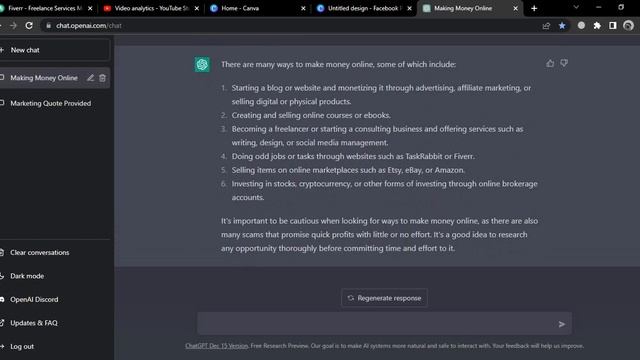Click the send message arrow icon

562,324
